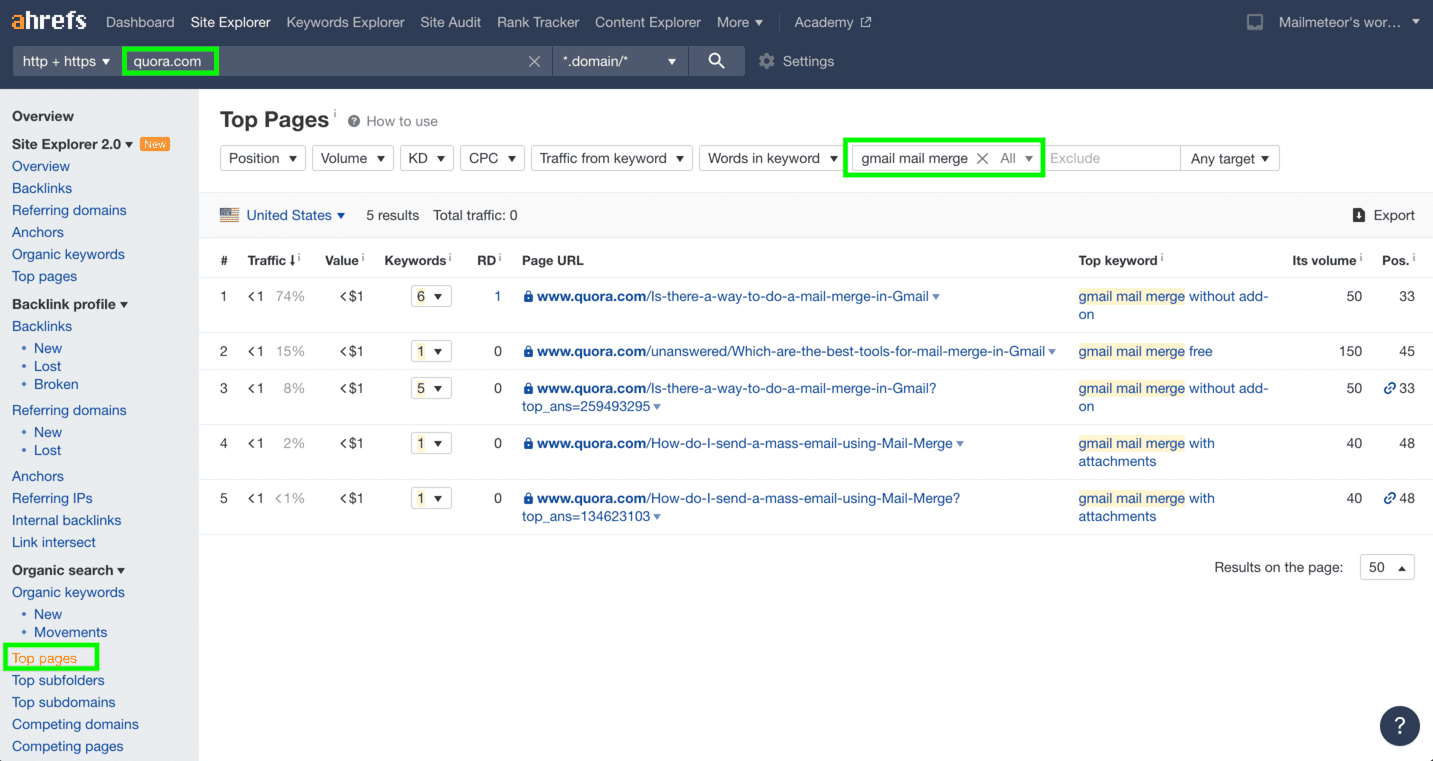Open Internal backlinks in sidebar
The width and height of the screenshot is (1433, 761).
[x=66, y=520]
